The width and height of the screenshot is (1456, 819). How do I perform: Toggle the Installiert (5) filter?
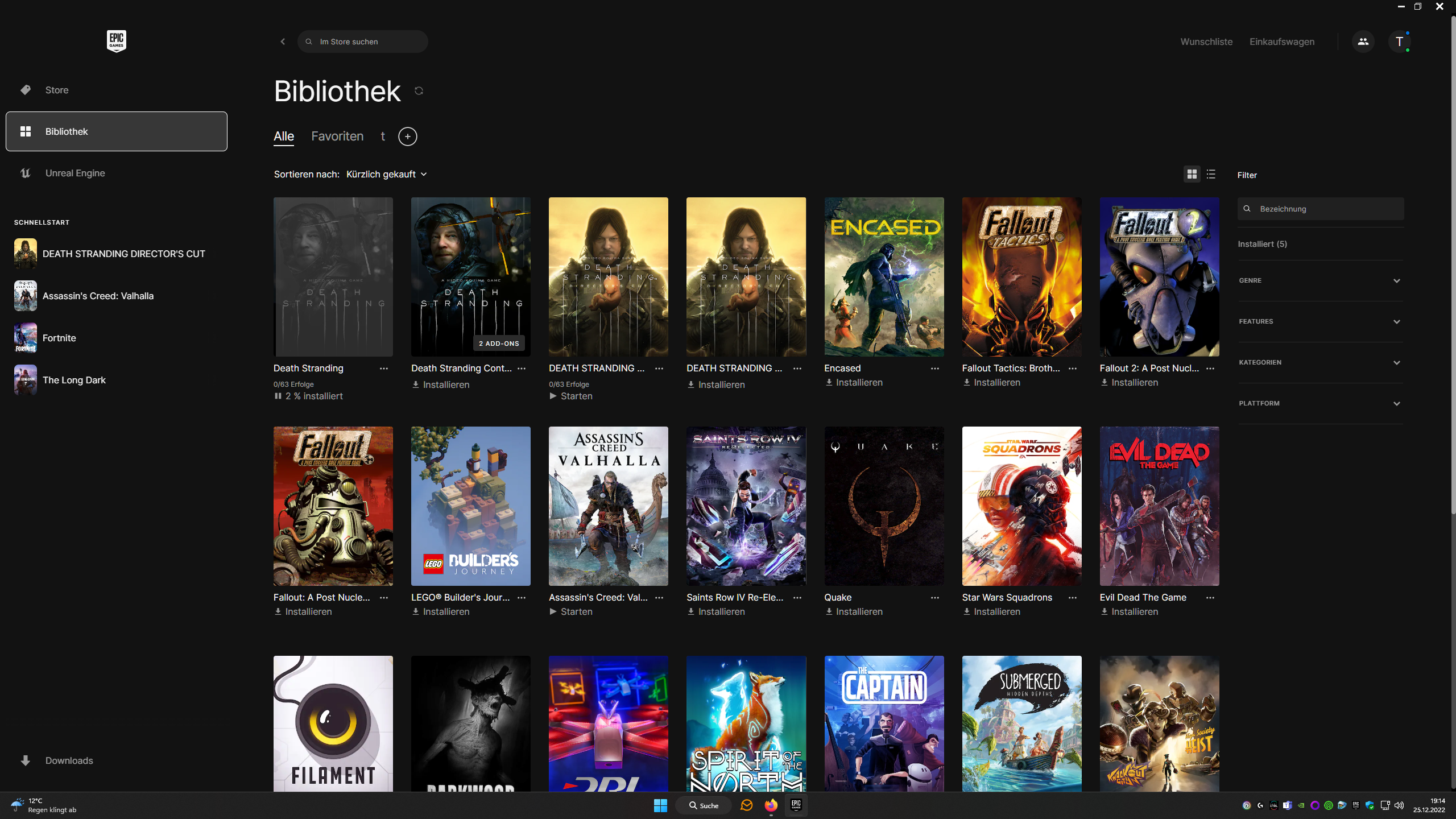[x=1262, y=244]
